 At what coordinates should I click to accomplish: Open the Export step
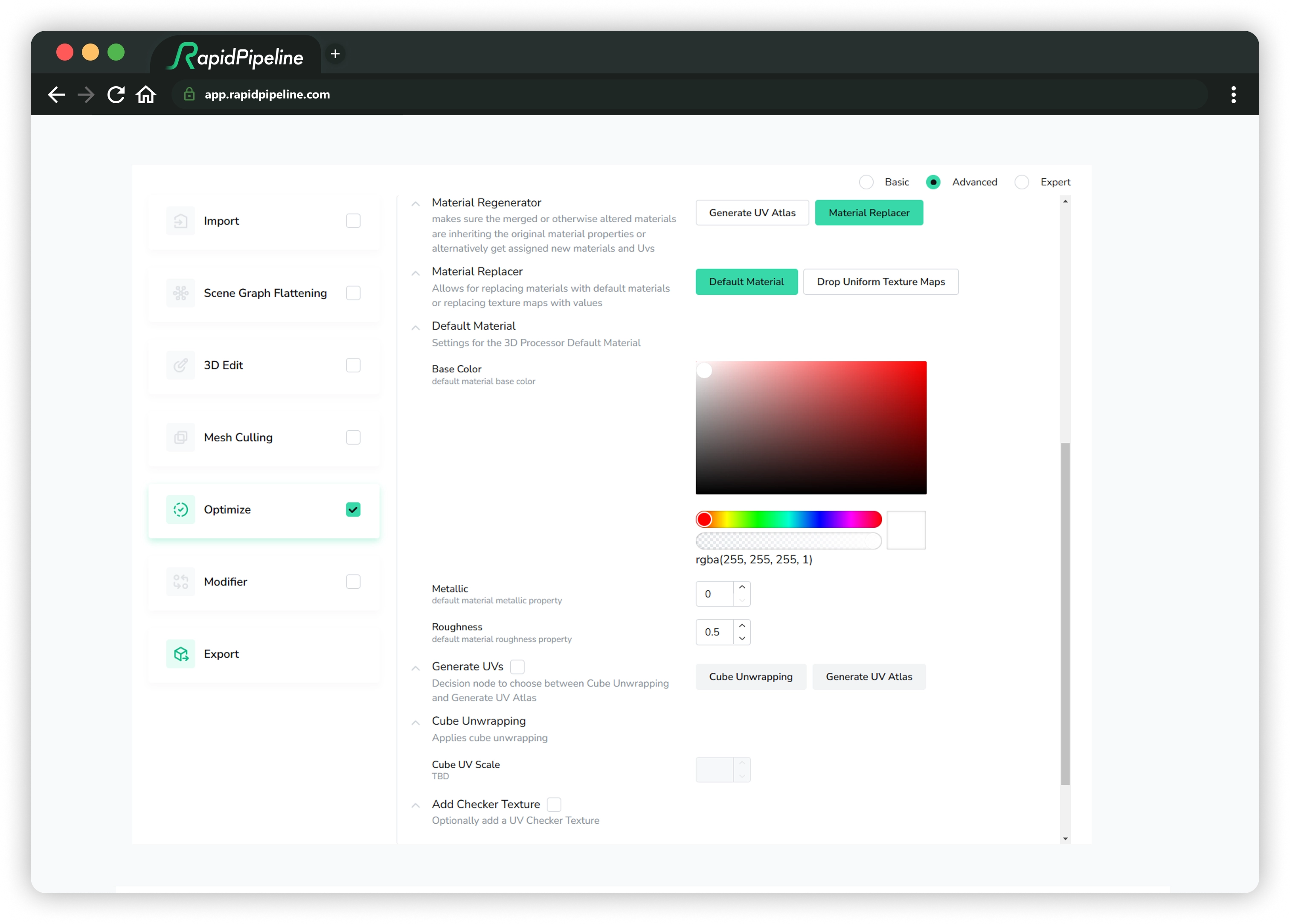point(263,654)
